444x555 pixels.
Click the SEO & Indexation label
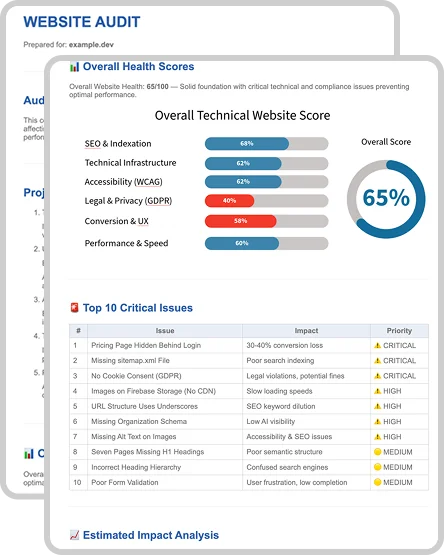point(118,144)
